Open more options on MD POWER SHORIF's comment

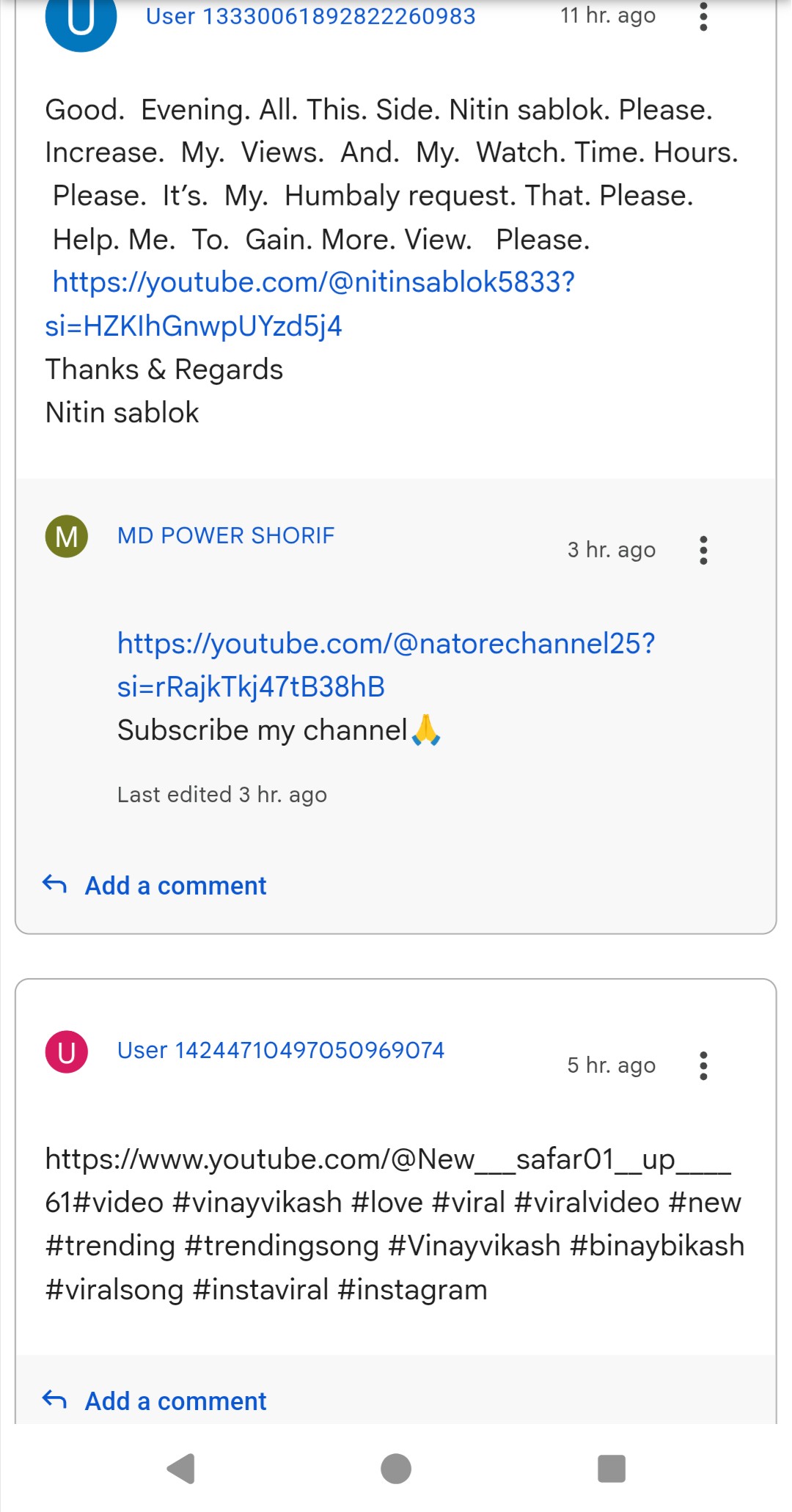(x=703, y=550)
